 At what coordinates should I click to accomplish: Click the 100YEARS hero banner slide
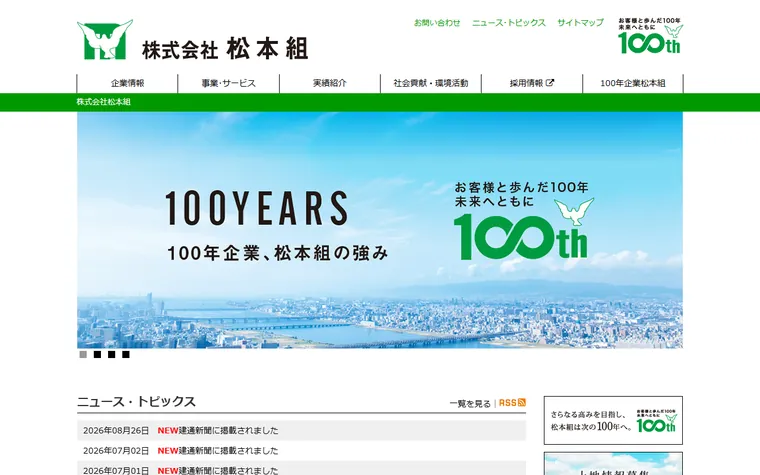point(380,230)
